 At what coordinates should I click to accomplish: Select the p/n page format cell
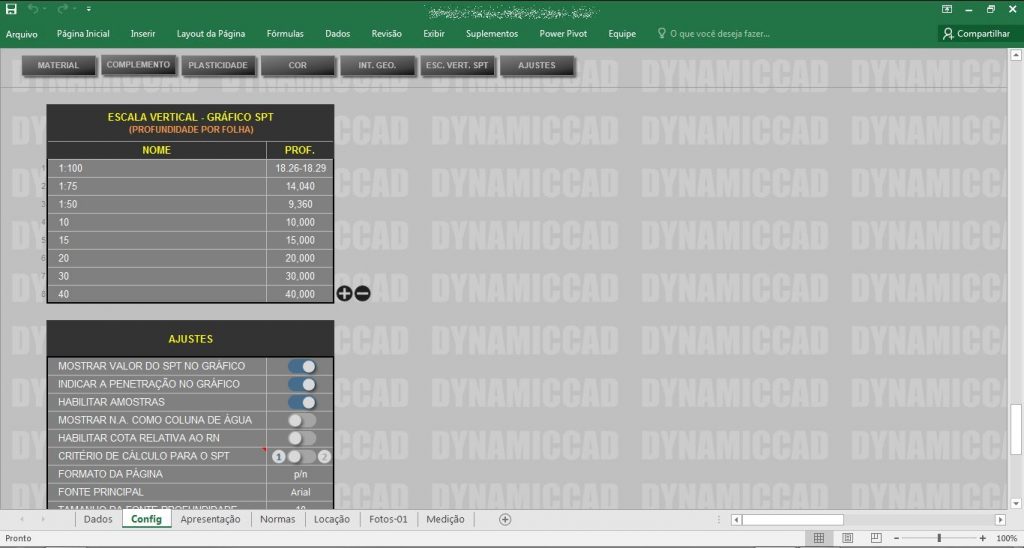[x=300, y=474]
